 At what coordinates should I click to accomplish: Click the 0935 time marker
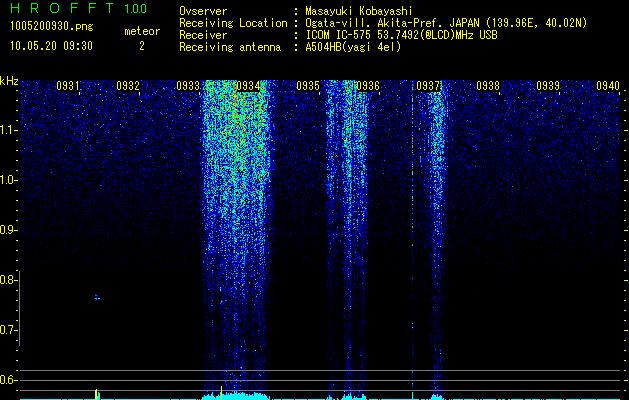(x=308, y=86)
